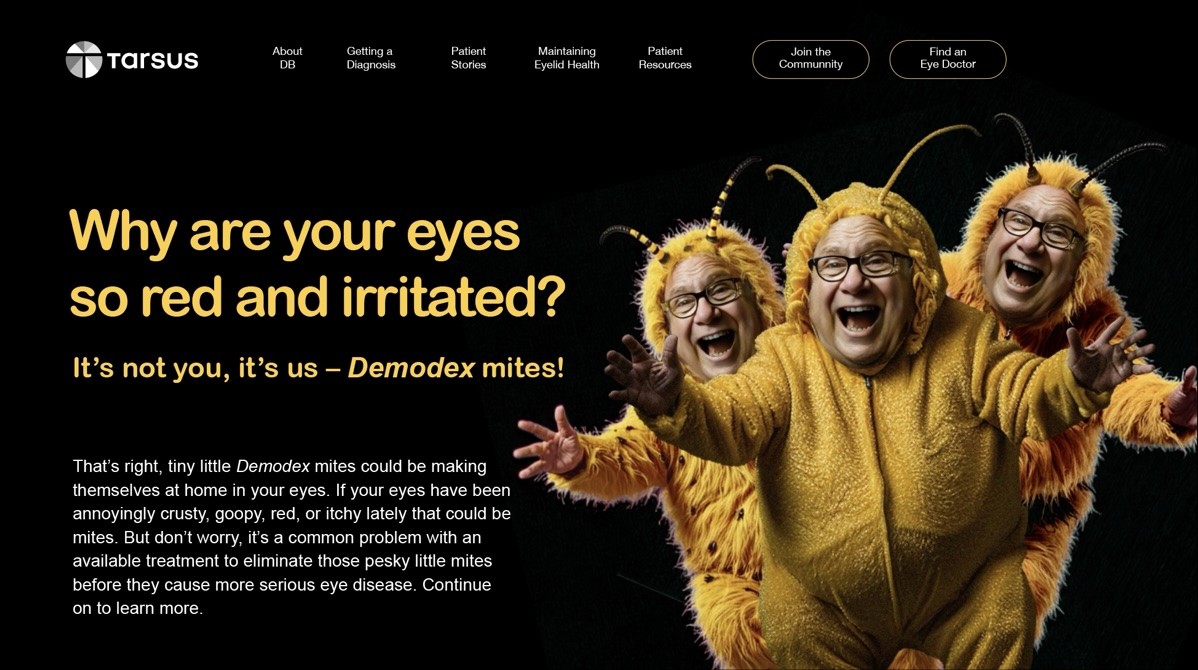
Task: Select Maintaining Eyelid Health in navigation
Action: pyautogui.click(x=566, y=58)
